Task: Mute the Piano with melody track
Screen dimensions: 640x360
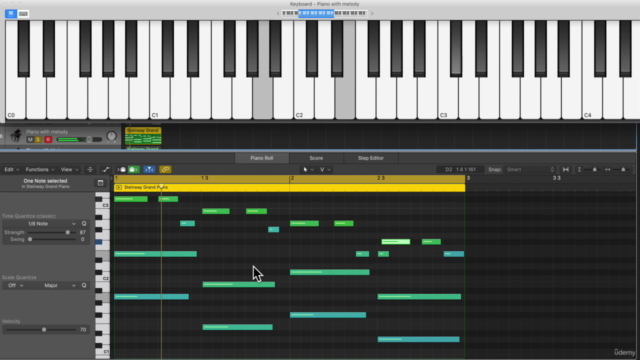Action: click(30, 140)
